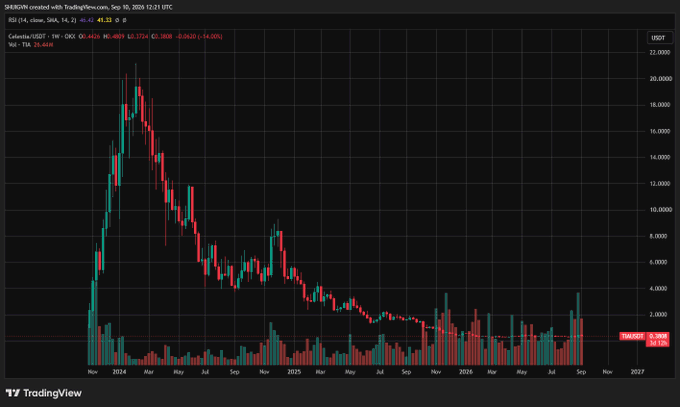Click the RSI value 46.42 in purple
680x407 pixels.
point(87,20)
